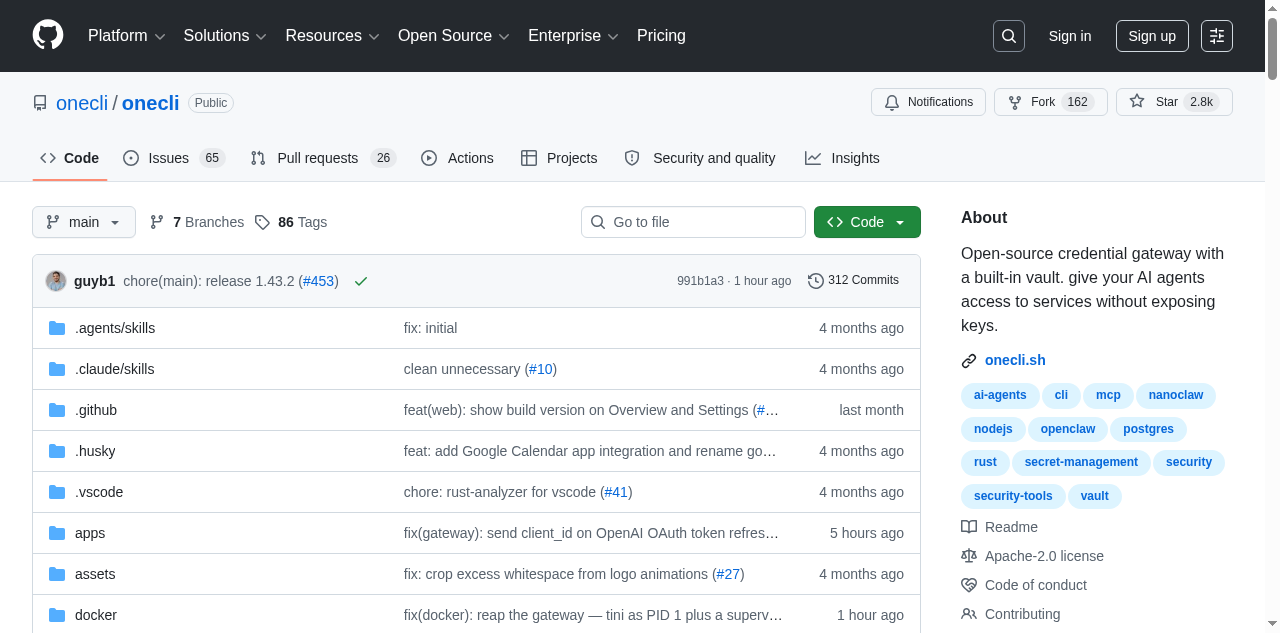Click the .github folder icon
1280x633 pixels.
[x=57, y=410]
